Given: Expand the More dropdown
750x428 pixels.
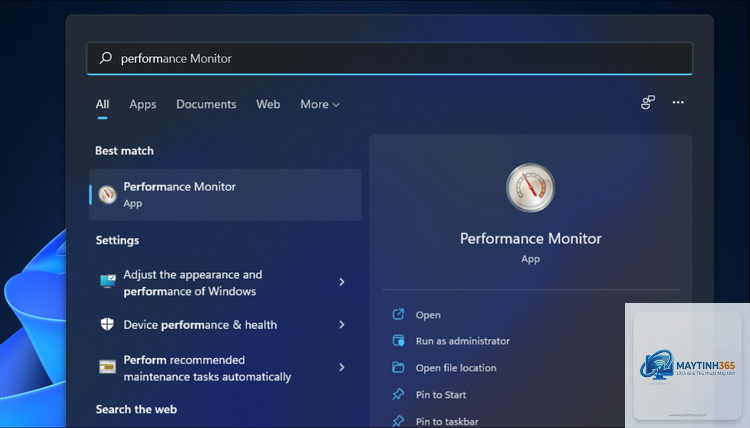Looking at the screenshot, I should pos(320,104).
